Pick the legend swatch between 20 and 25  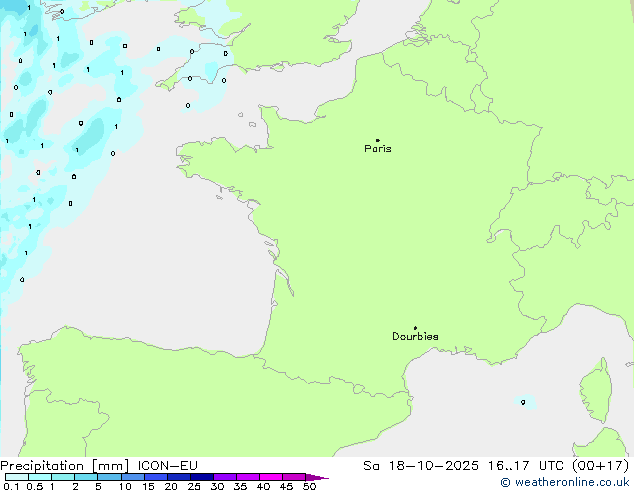click(178, 477)
